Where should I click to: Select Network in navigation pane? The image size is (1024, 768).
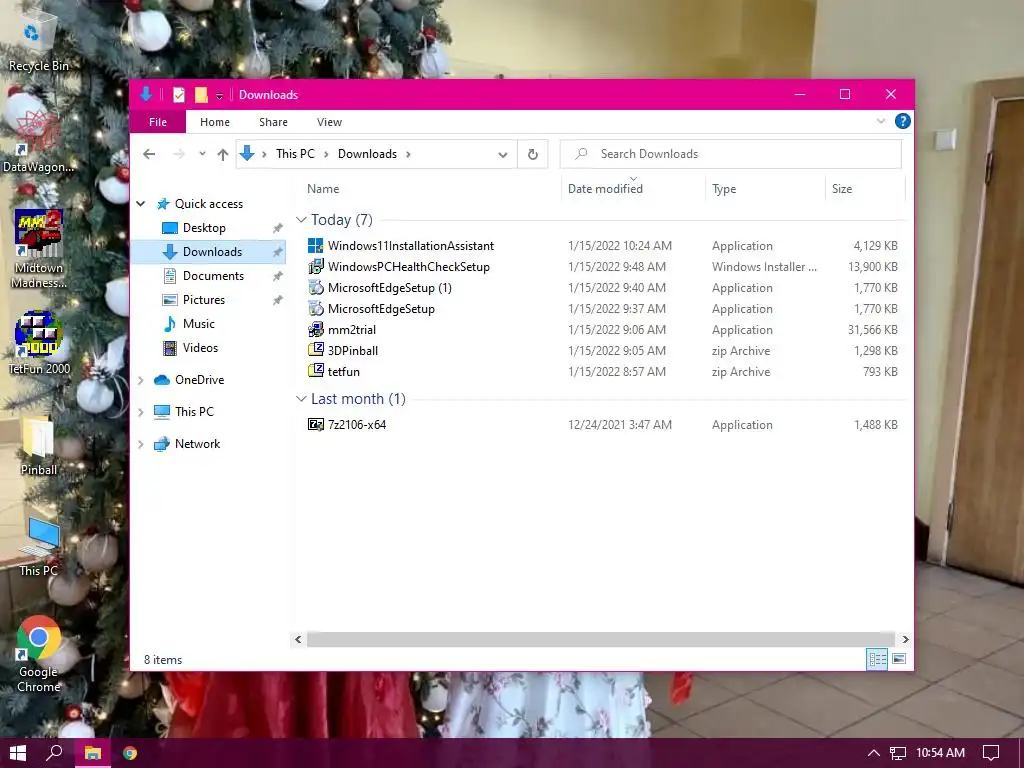pos(197,444)
